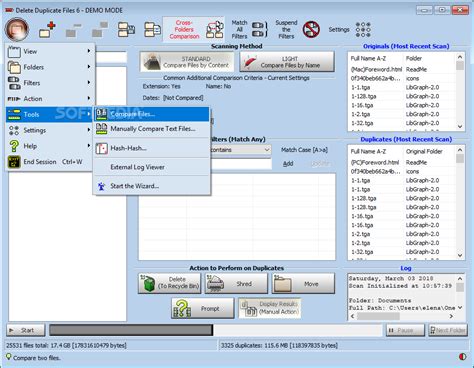Viewport: 474px width, 368px height.
Task: Open the Settings submenu in the menu
Action: click(x=49, y=130)
